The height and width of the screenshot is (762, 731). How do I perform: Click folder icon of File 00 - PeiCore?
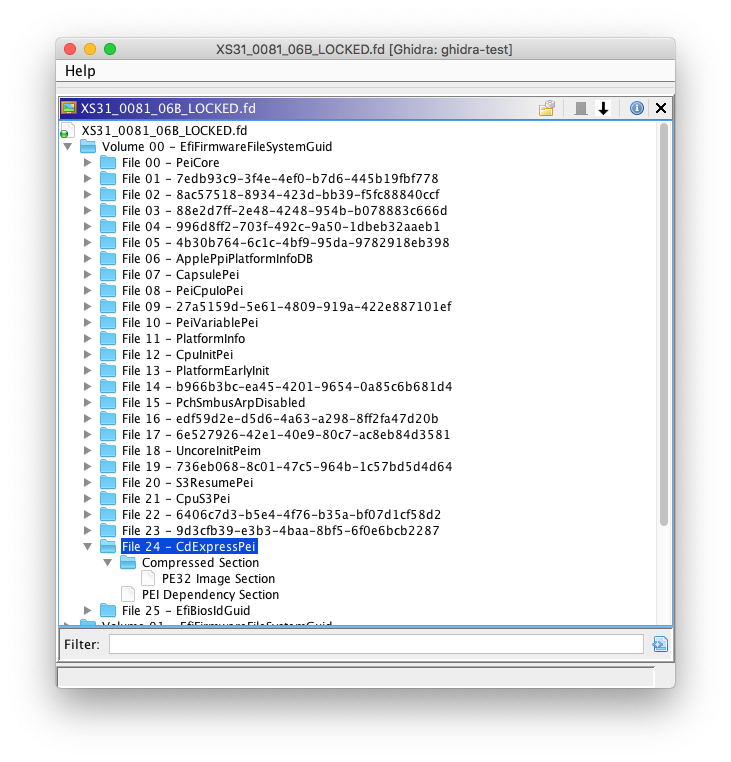[108, 162]
